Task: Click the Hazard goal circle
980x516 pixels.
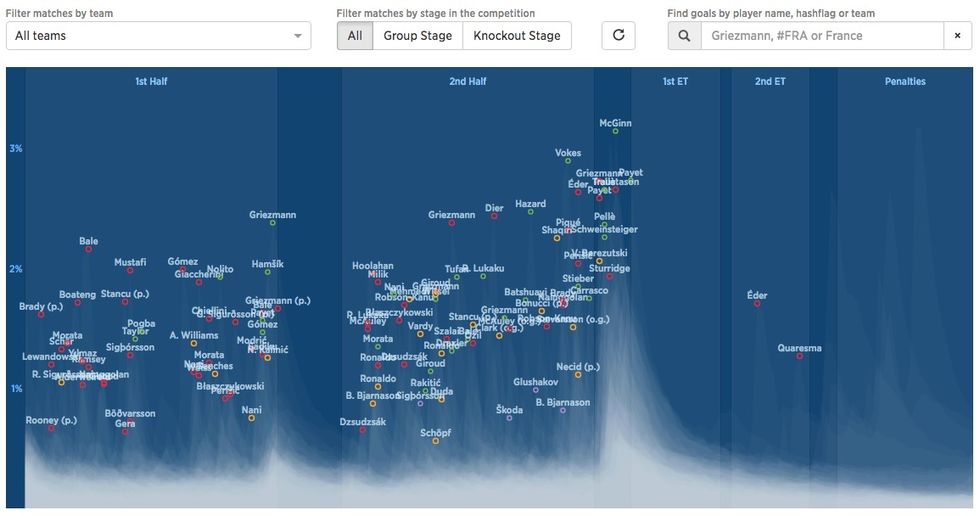Action: pyautogui.click(x=531, y=212)
